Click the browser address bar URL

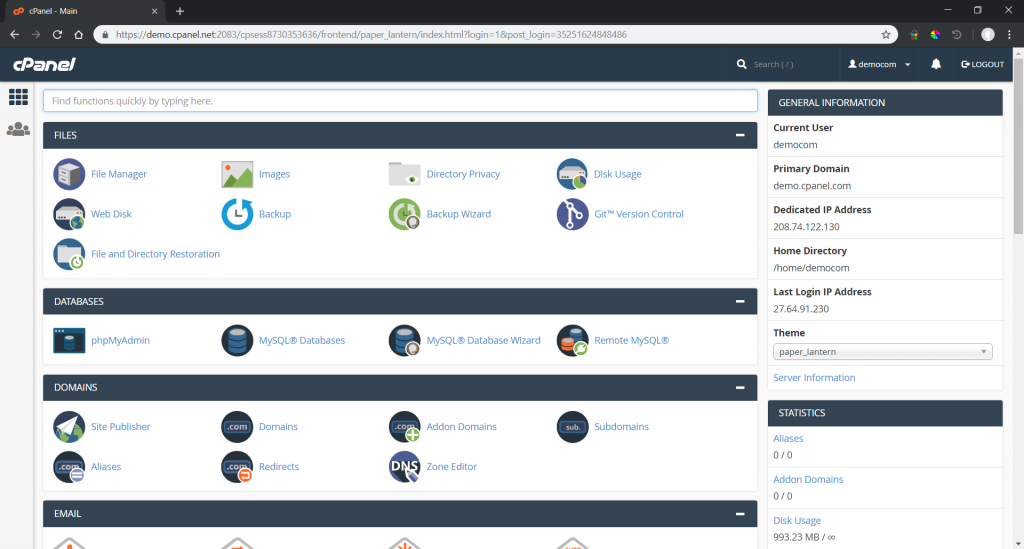(371, 35)
